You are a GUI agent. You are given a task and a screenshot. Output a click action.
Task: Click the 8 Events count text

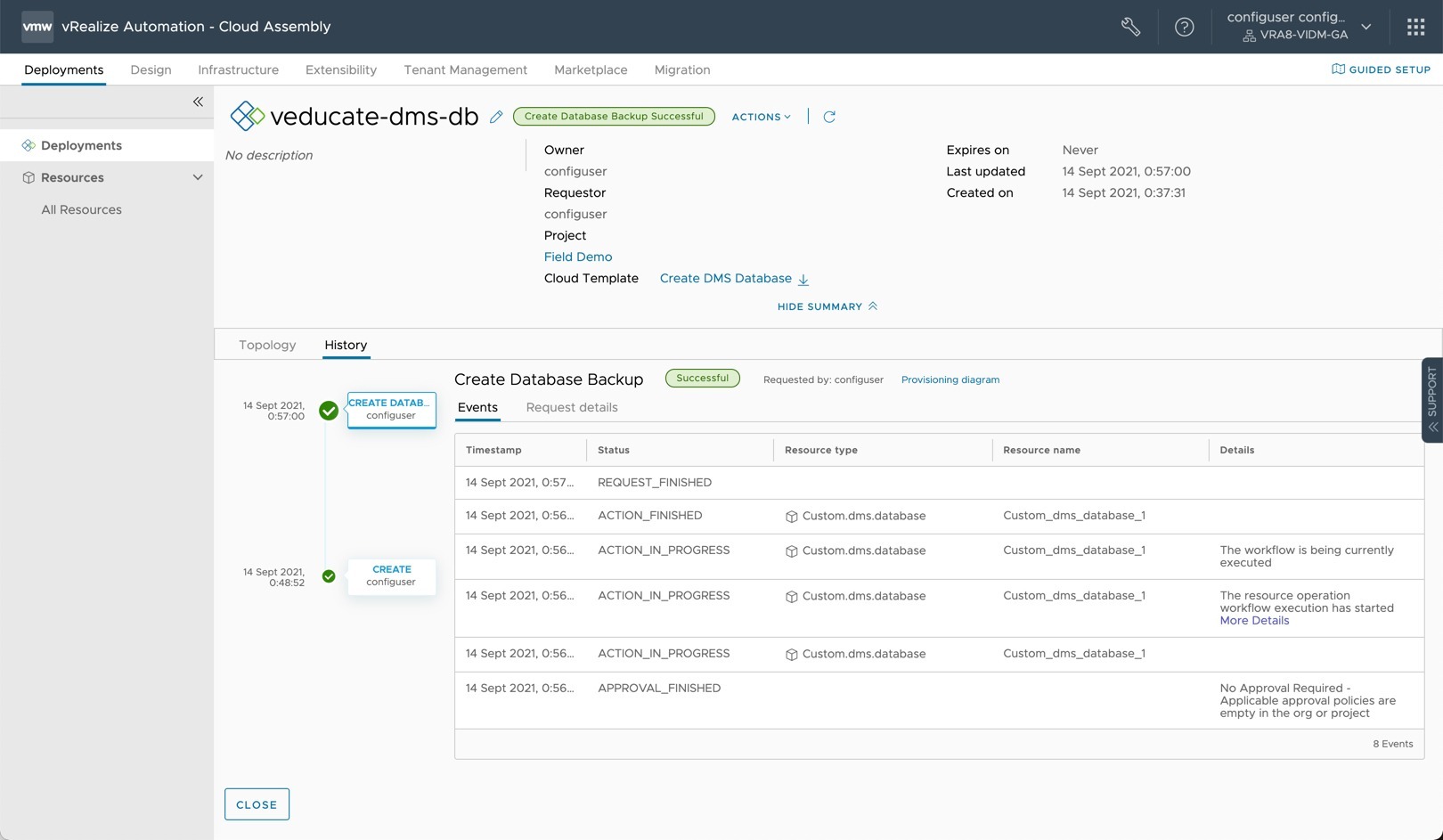click(1393, 744)
